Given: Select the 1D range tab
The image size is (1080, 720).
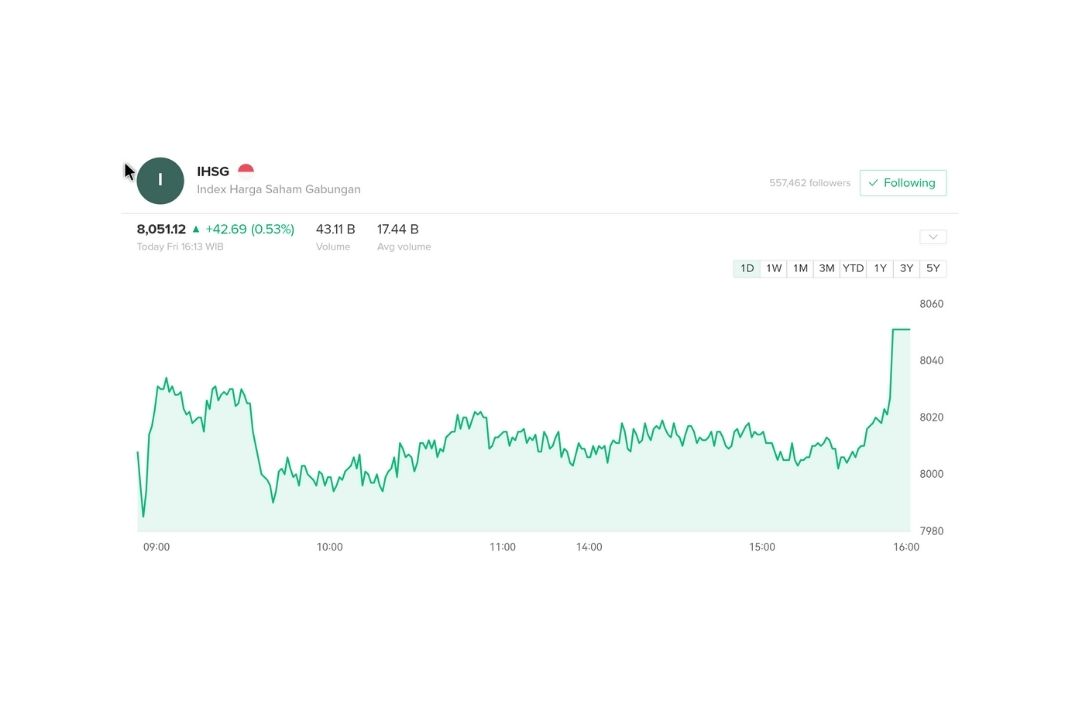Looking at the screenshot, I should tap(747, 268).
